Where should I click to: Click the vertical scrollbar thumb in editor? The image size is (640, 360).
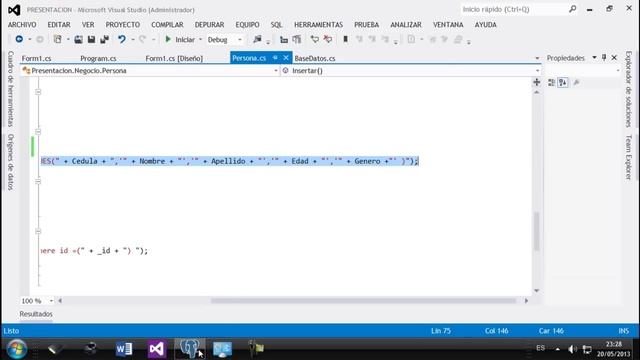537,231
